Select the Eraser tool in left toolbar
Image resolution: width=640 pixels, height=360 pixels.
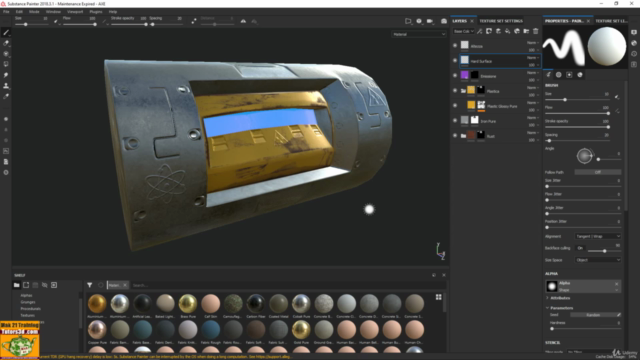(x=6, y=43)
